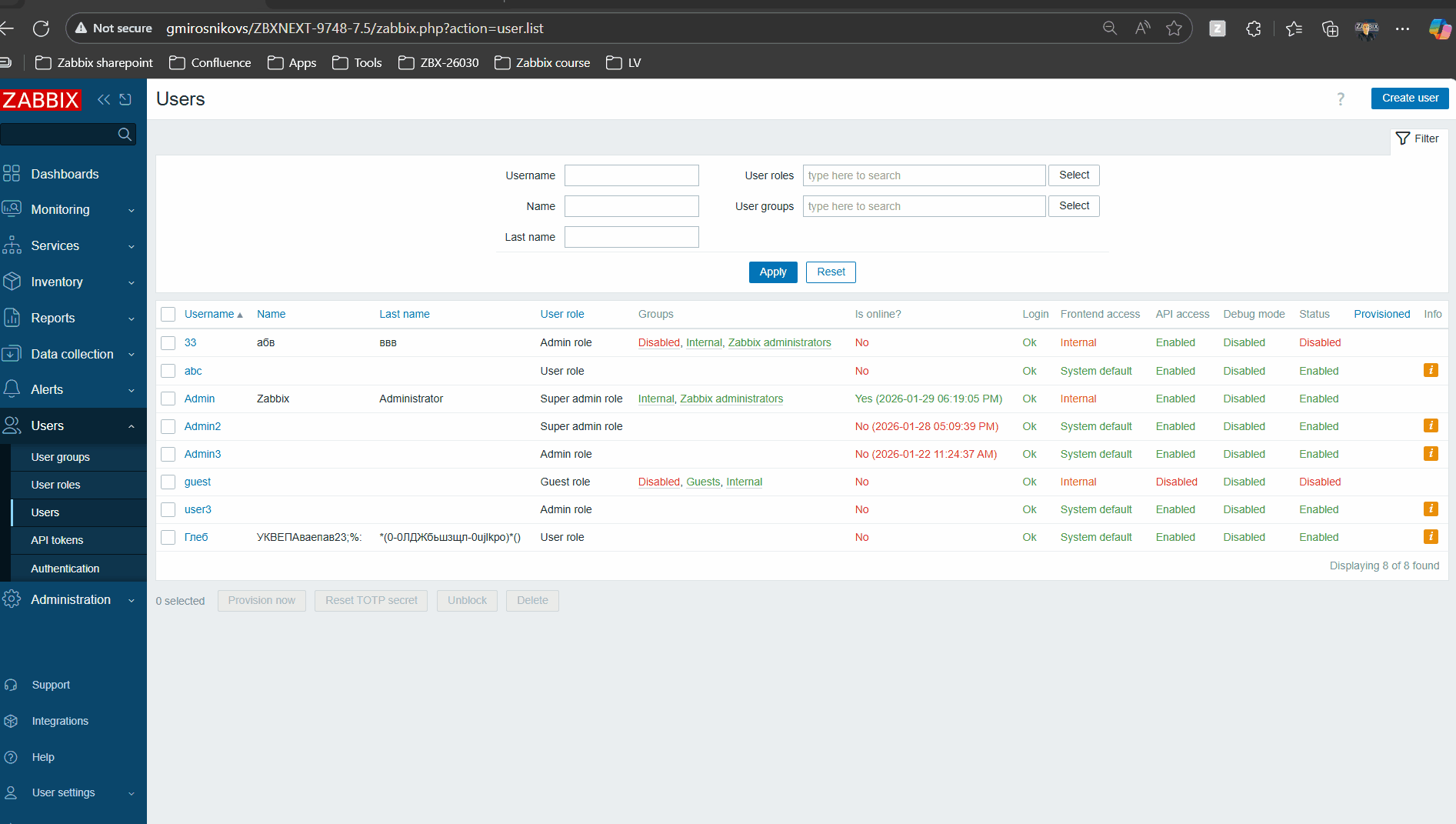Image resolution: width=1456 pixels, height=824 pixels.
Task: Open the browser extensions puzzle icon
Action: pos(1254,28)
